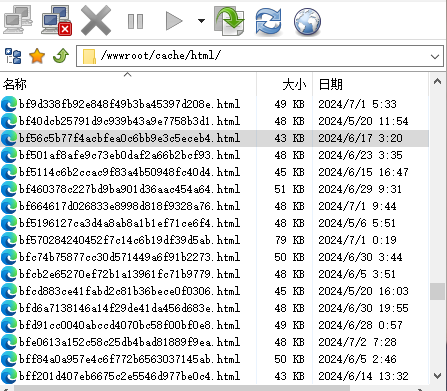
Task: Click the Edge icon of bf501af8... file
Action: coord(9,155)
